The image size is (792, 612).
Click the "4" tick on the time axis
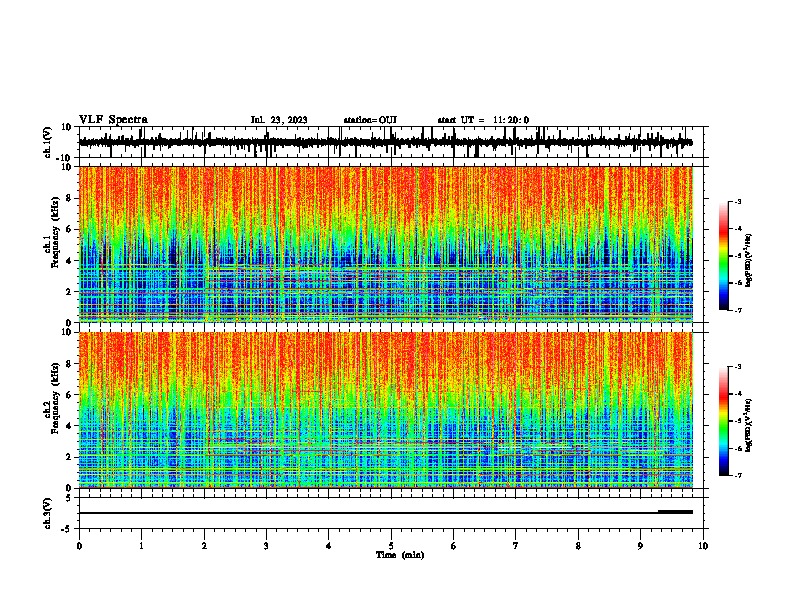329,546
